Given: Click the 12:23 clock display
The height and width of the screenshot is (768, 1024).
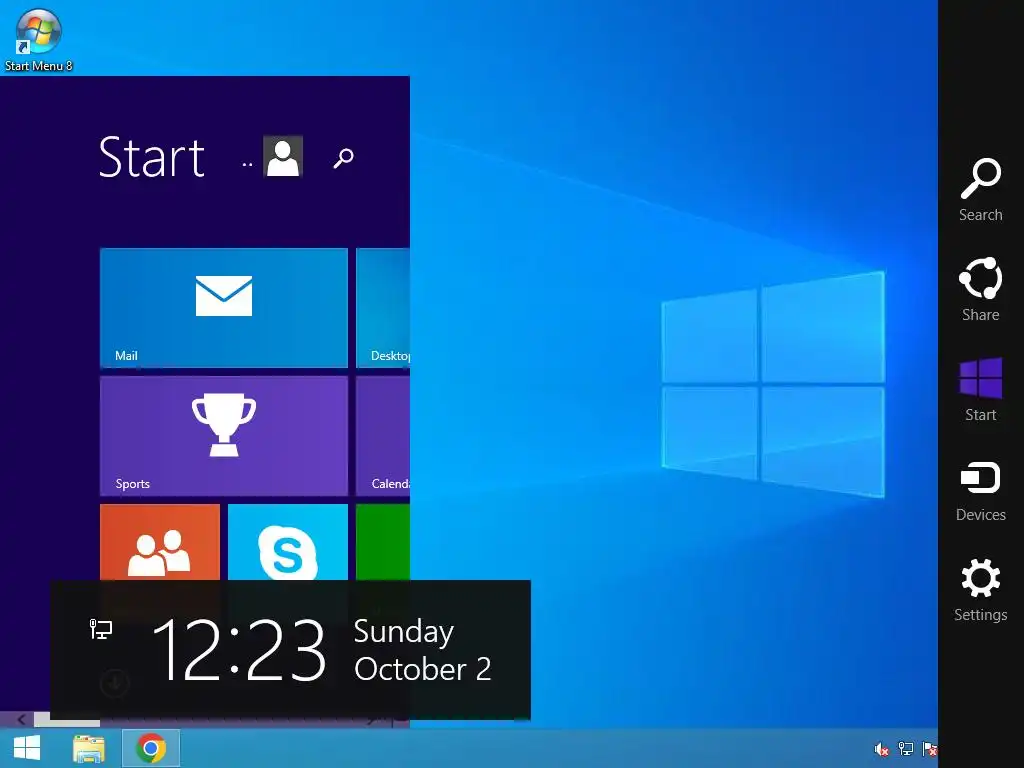Looking at the screenshot, I should [238, 650].
